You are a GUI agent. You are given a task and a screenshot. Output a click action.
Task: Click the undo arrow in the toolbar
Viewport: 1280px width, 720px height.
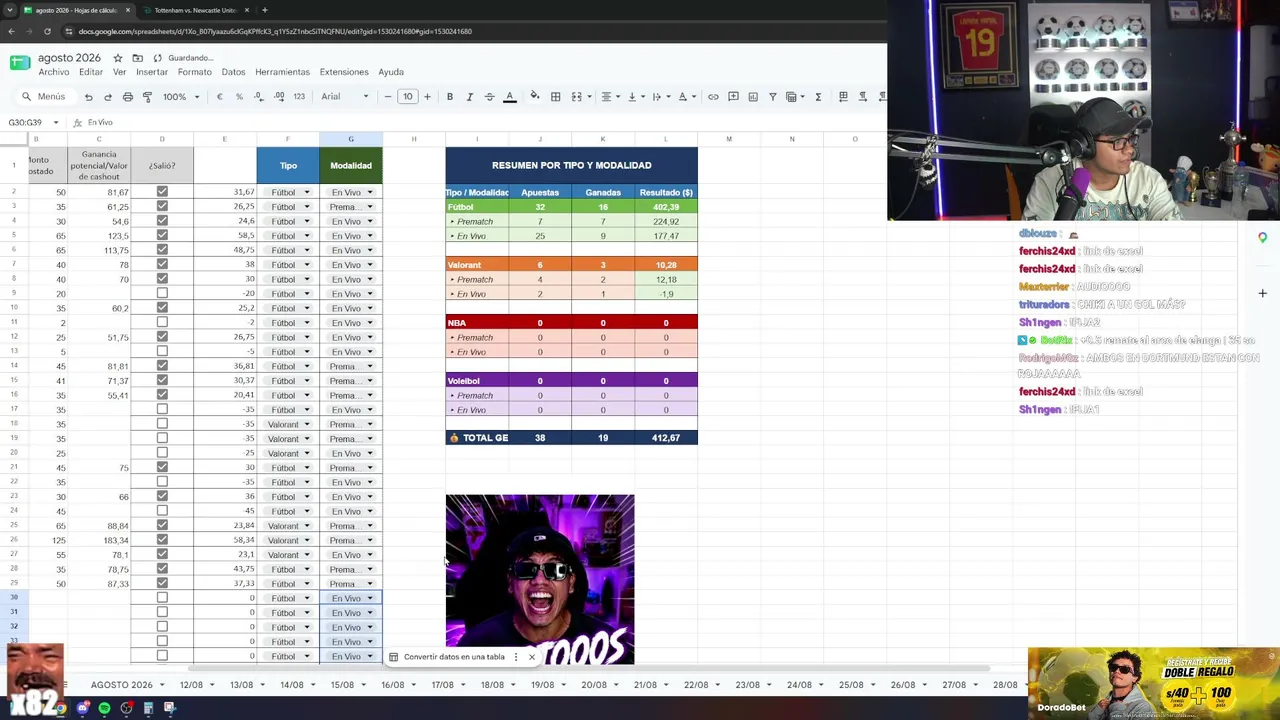point(88,97)
